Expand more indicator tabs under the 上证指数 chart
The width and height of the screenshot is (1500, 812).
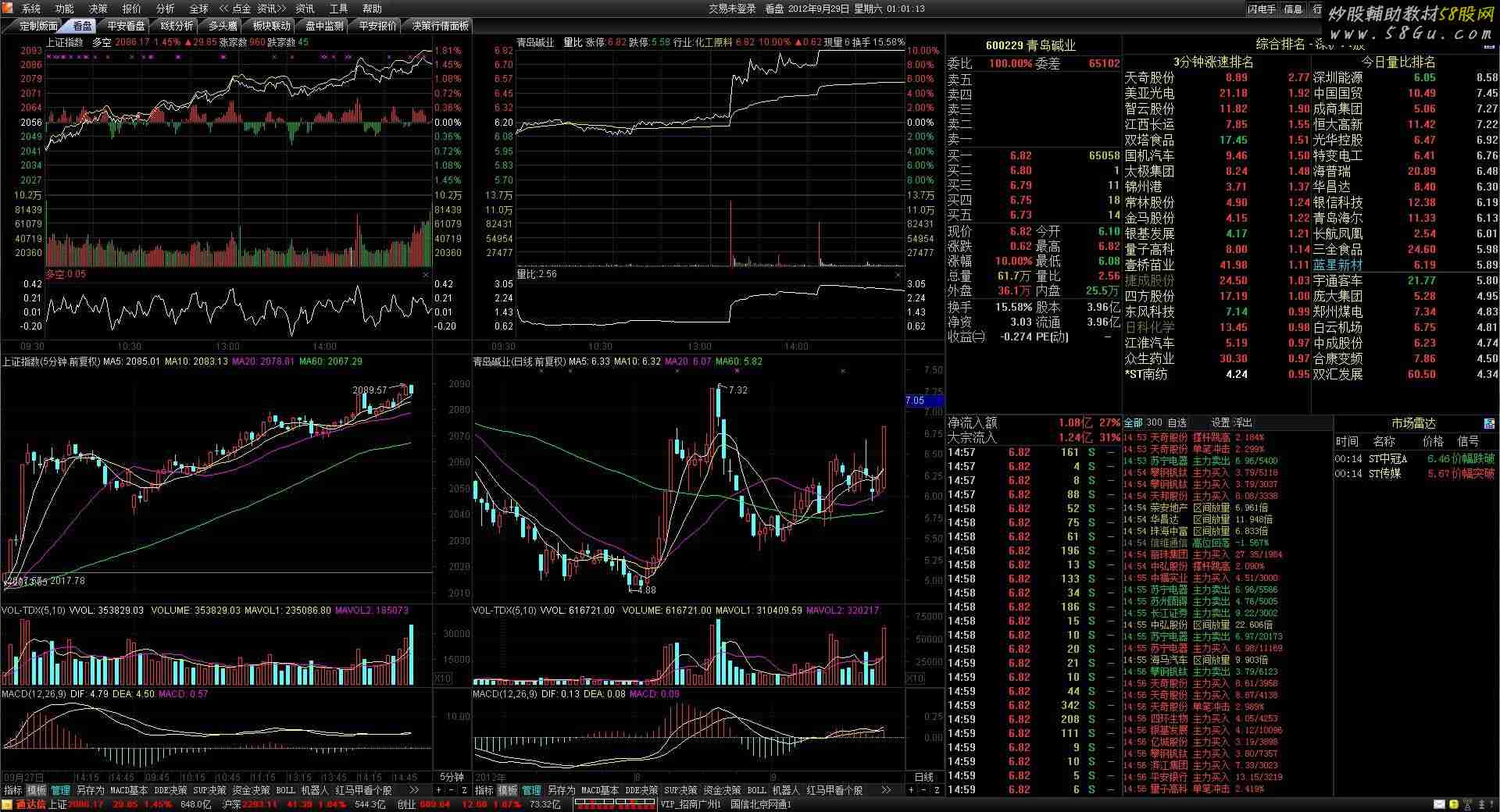(x=413, y=790)
